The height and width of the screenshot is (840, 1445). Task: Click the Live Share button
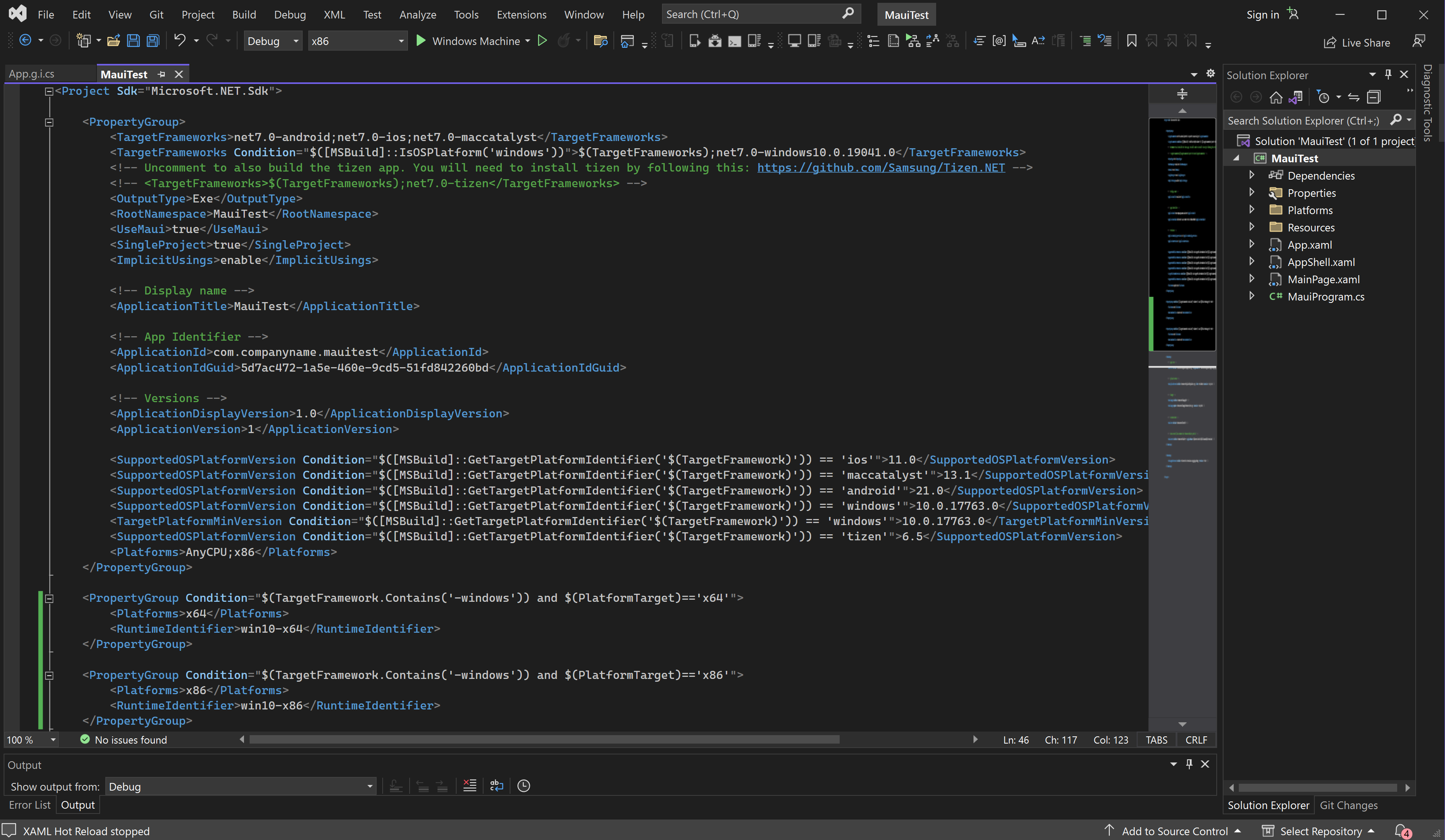(1357, 43)
